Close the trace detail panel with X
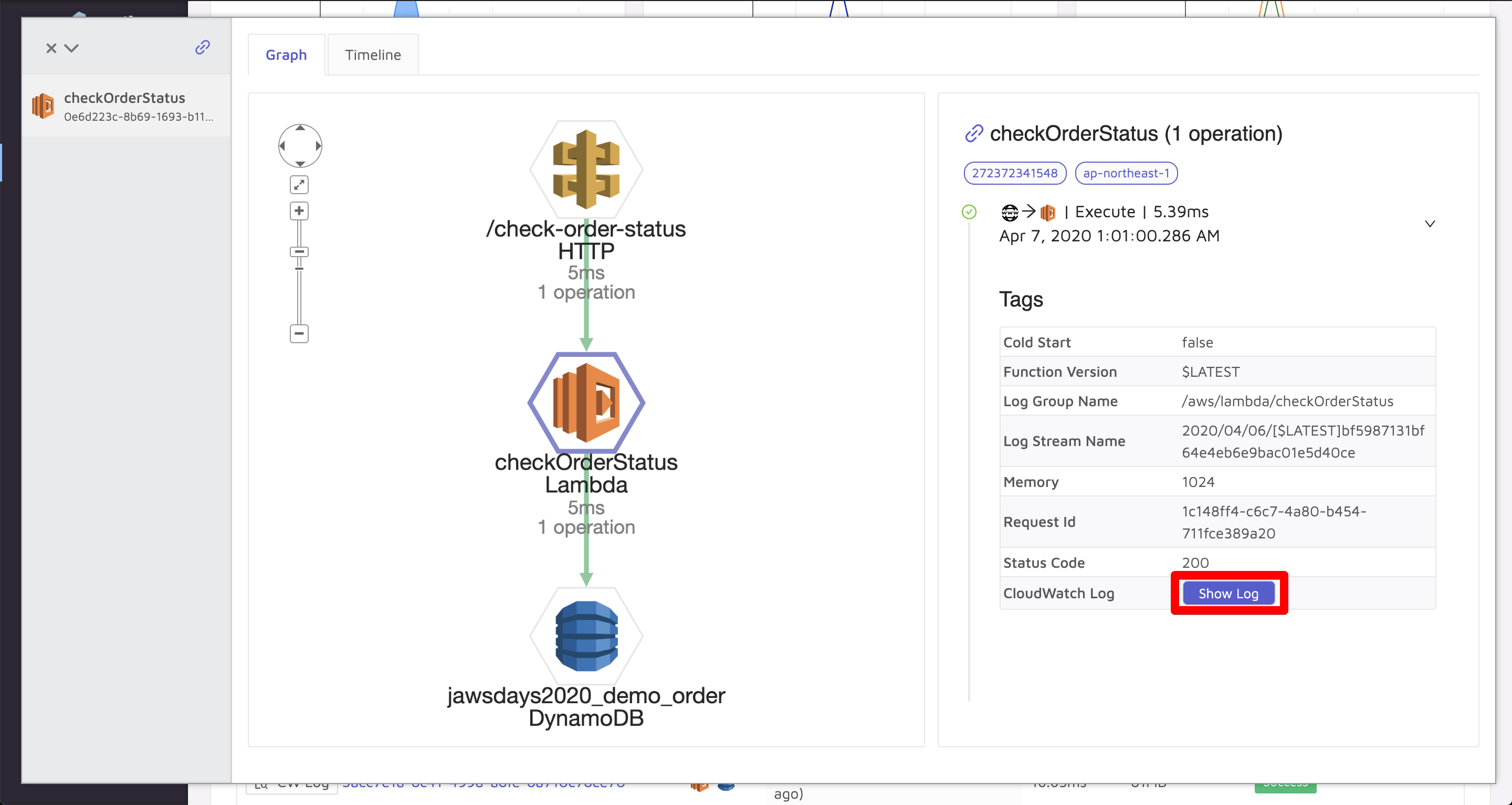 (x=51, y=48)
